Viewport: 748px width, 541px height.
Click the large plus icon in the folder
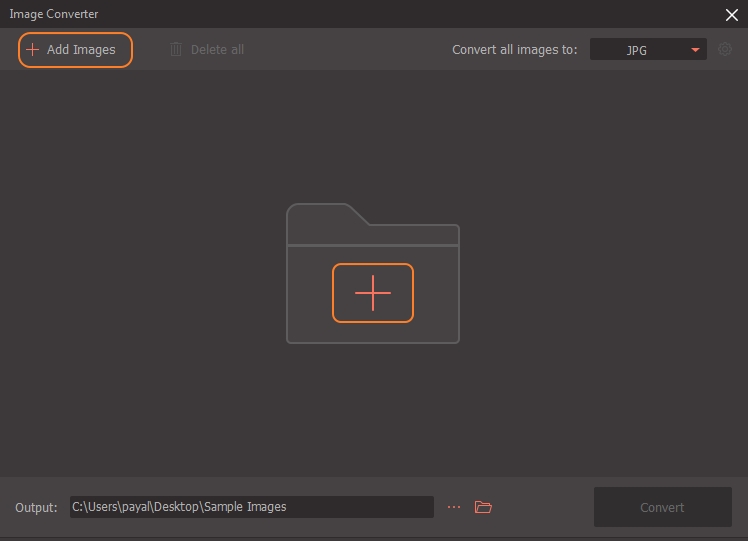372,293
